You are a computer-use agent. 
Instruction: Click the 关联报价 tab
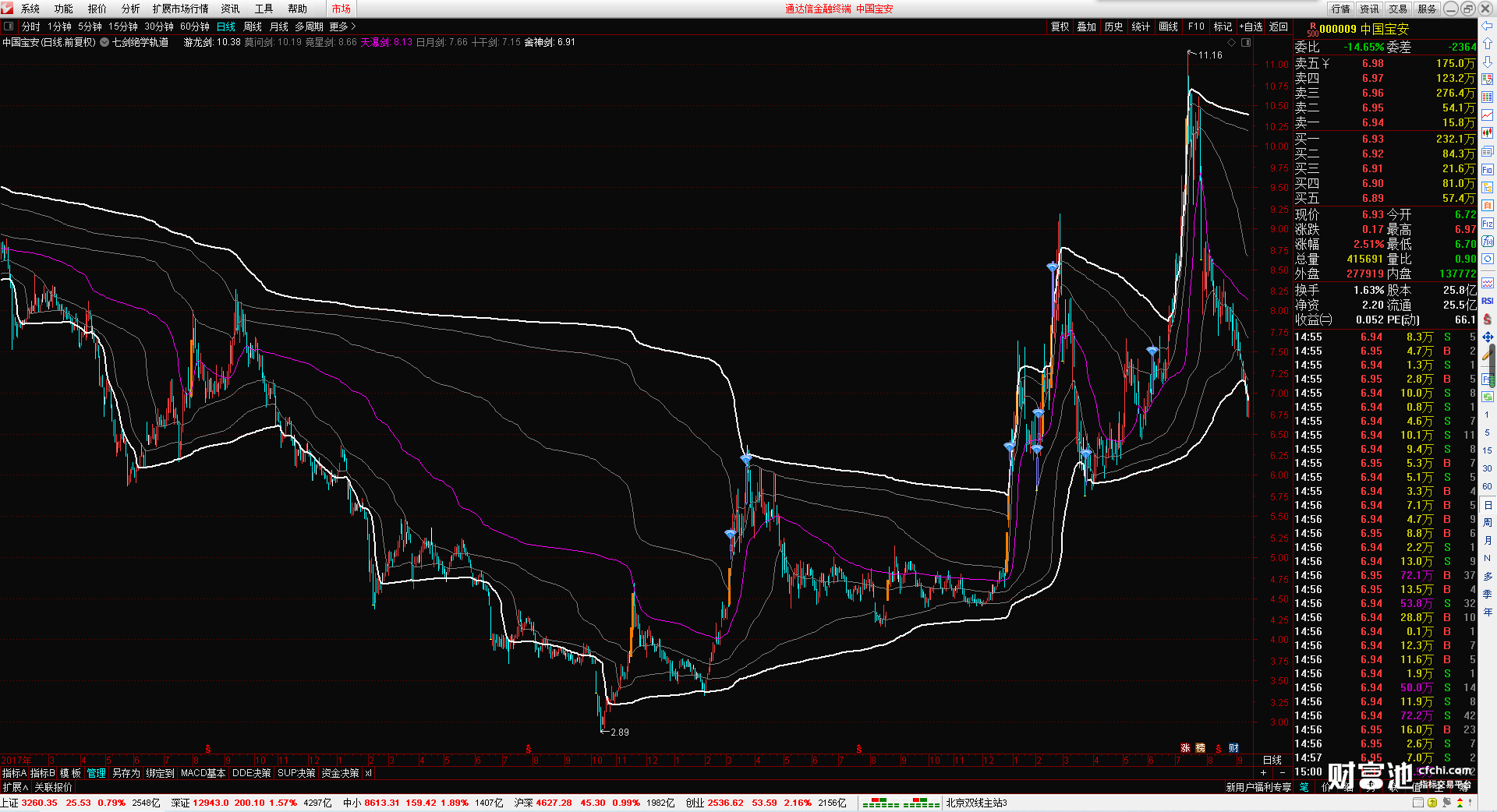point(53,787)
